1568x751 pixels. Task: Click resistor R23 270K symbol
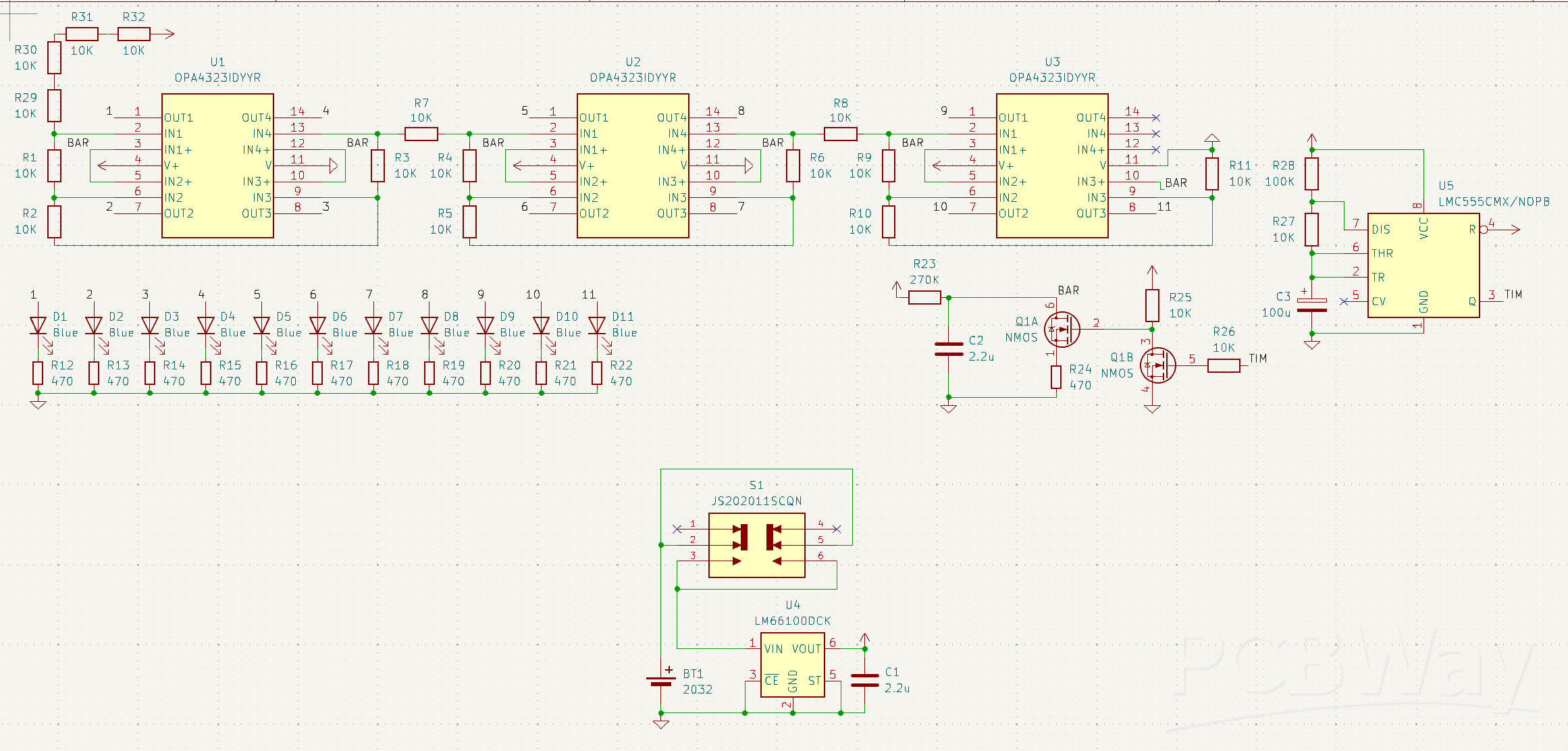[x=924, y=297]
